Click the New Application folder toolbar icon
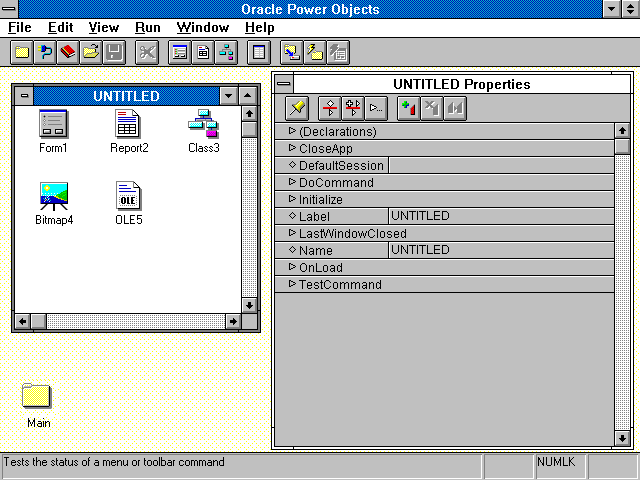This screenshot has width=640, height=480. [x=21, y=52]
